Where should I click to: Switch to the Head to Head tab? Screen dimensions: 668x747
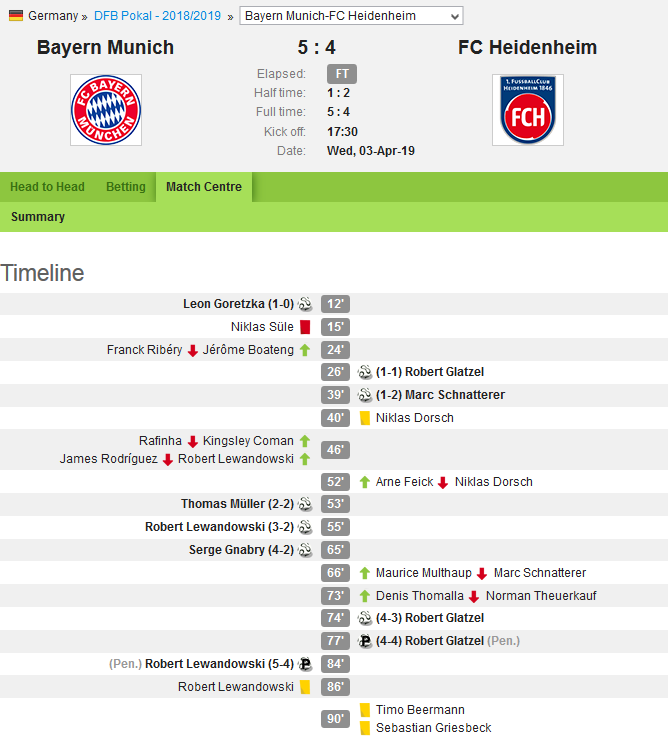pyautogui.click(x=47, y=187)
